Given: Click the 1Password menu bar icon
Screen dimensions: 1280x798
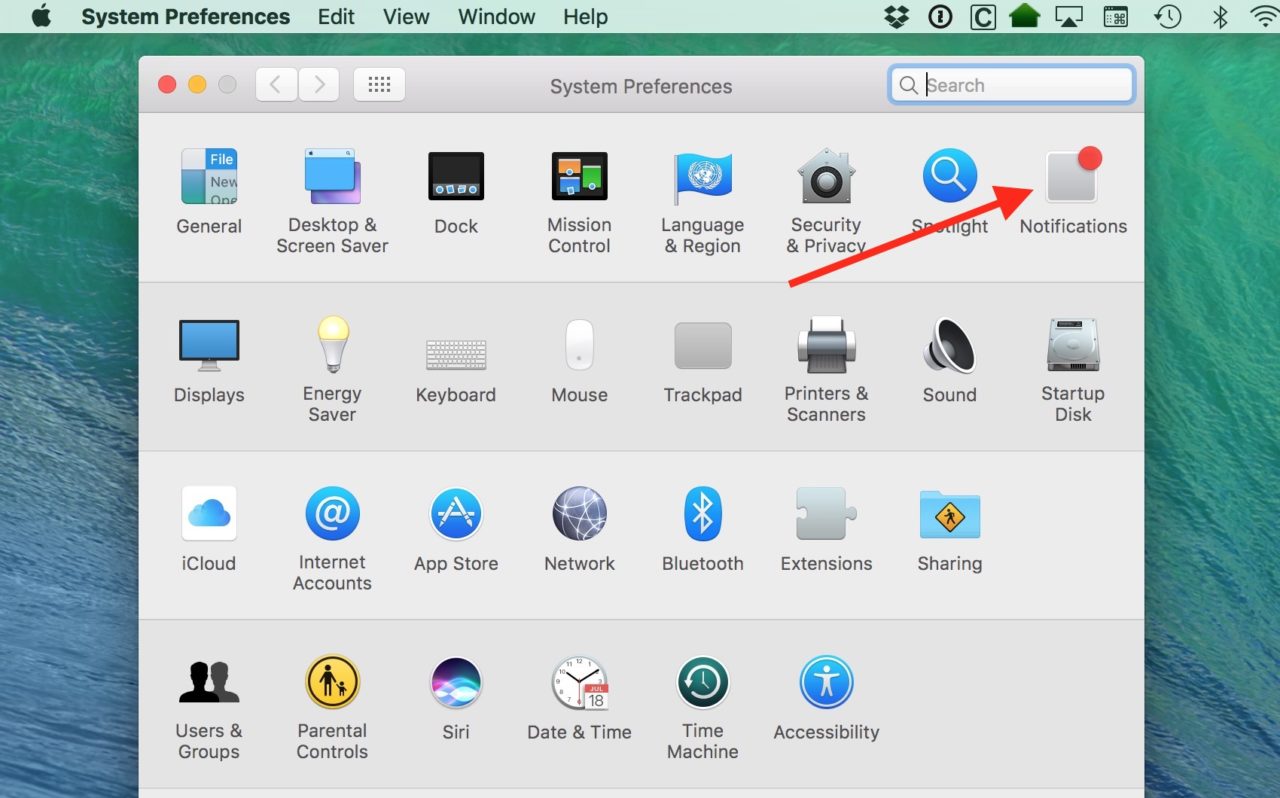Looking at the screenshot, I should coord(939,16).
